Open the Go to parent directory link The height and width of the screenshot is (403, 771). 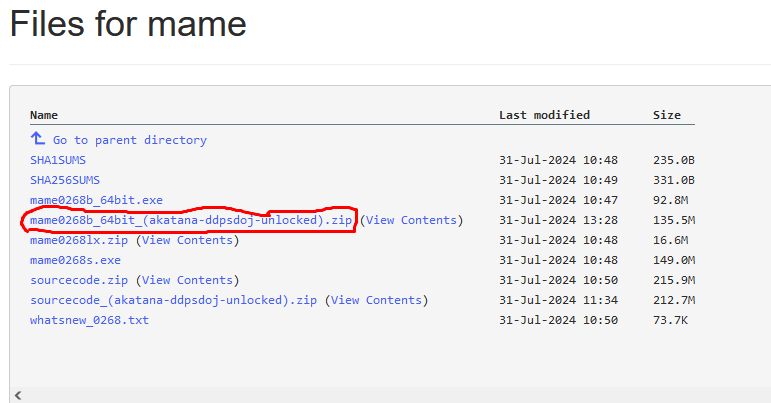pyautogui.click(x=130, y=140)
